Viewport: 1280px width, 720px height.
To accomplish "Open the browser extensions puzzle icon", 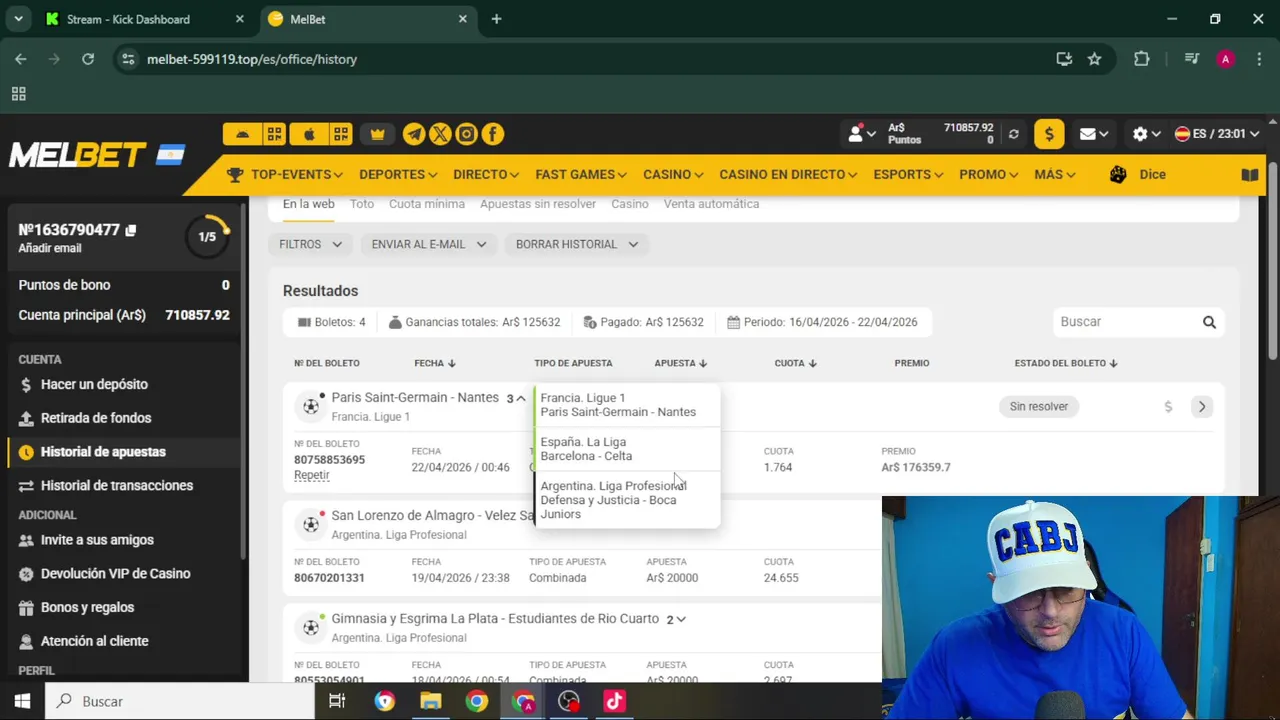I will point(1141,59).
